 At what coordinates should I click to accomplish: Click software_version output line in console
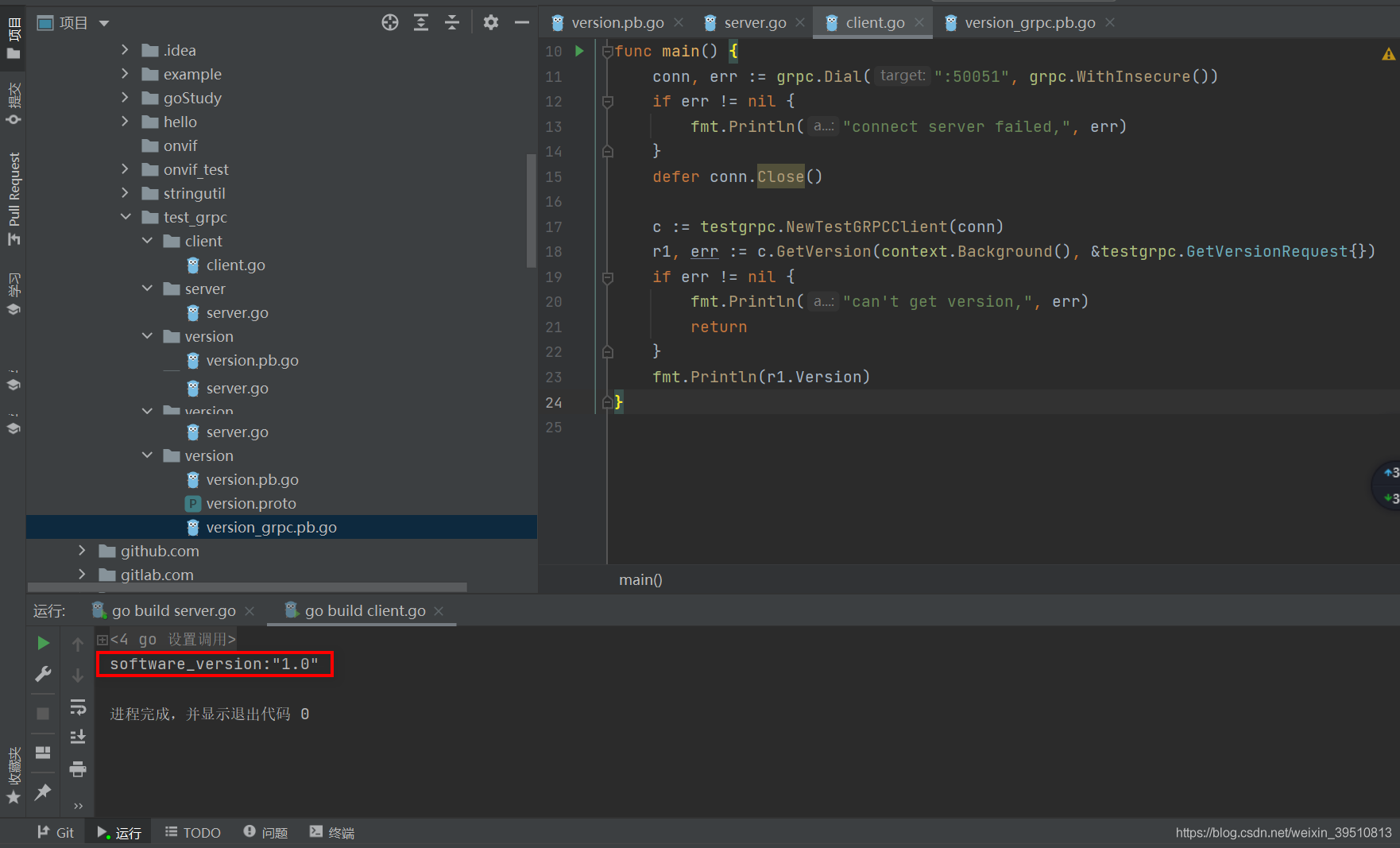pos(215,664)
